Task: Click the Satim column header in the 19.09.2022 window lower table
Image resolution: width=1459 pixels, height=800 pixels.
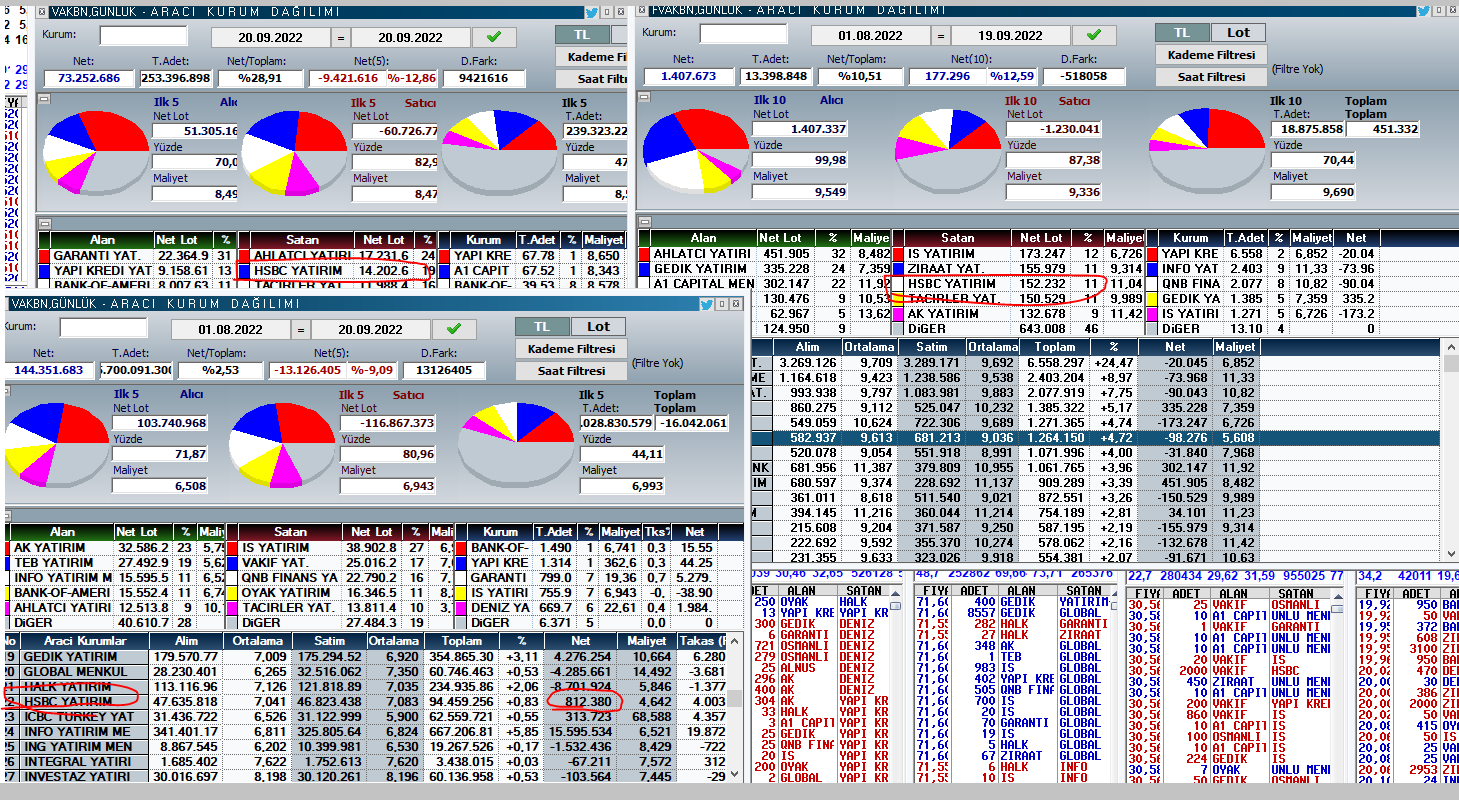Action: pos(931,346)
